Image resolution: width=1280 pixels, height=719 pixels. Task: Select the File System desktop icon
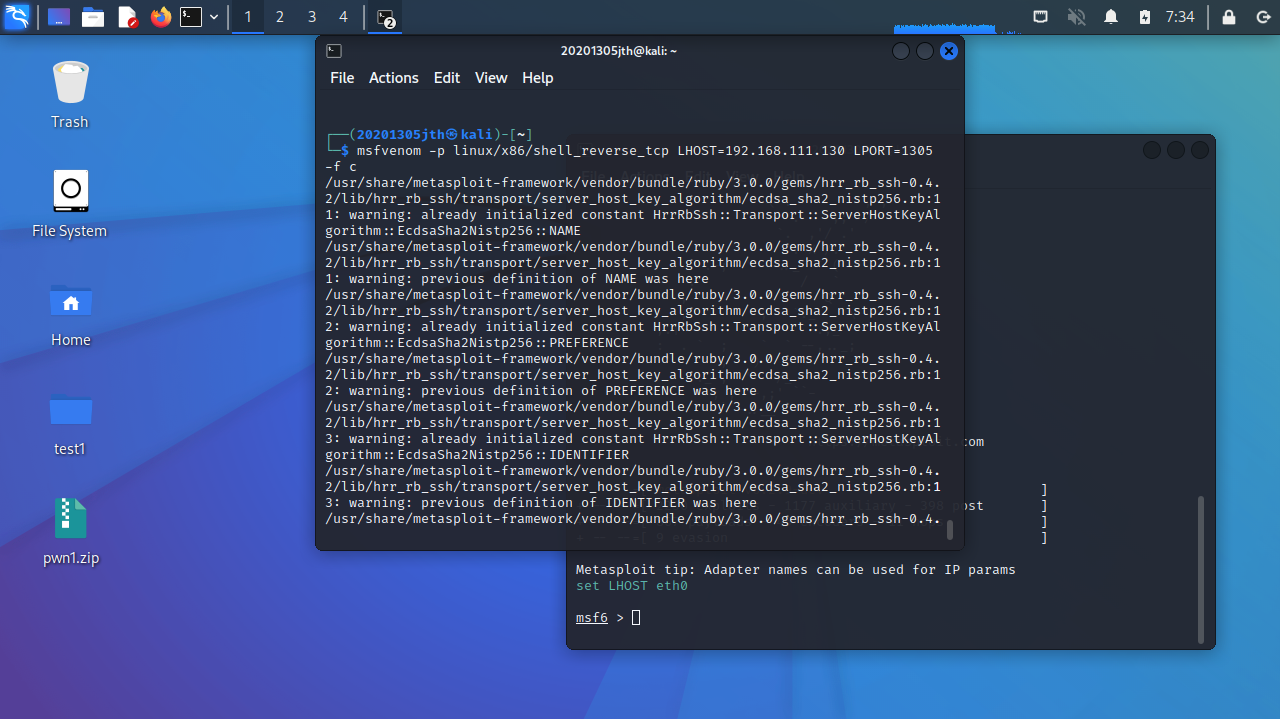pos(70,203)
